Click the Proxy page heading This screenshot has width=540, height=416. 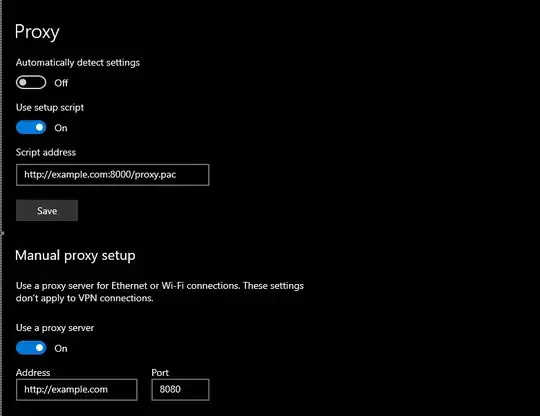(37, 32)
